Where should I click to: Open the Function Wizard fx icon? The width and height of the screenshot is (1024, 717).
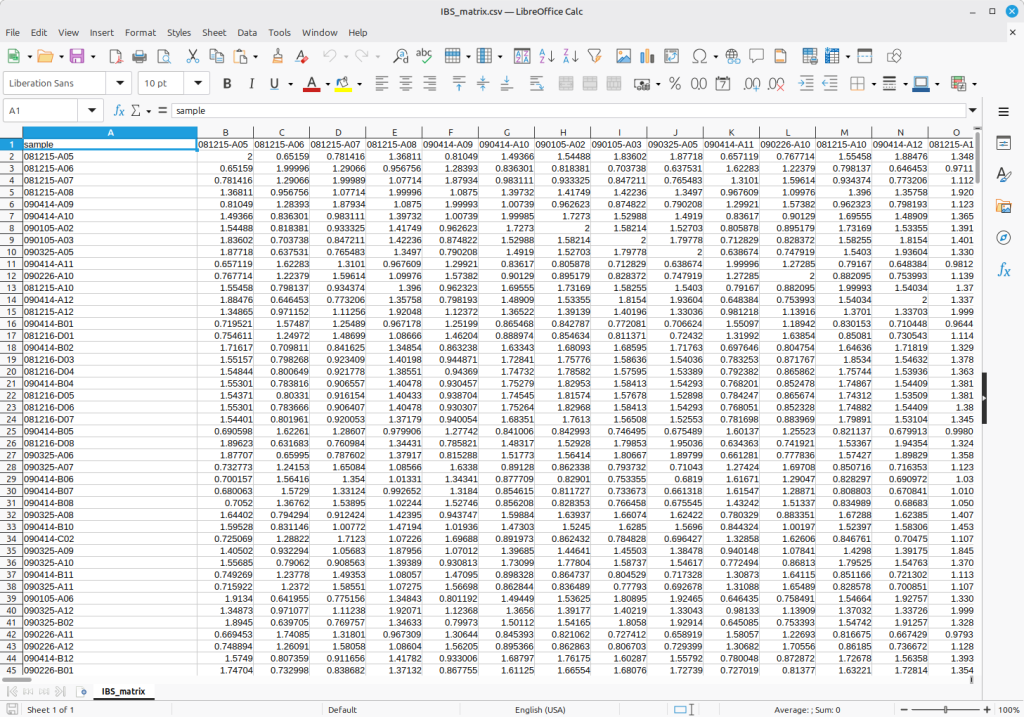tap(119, 111)
